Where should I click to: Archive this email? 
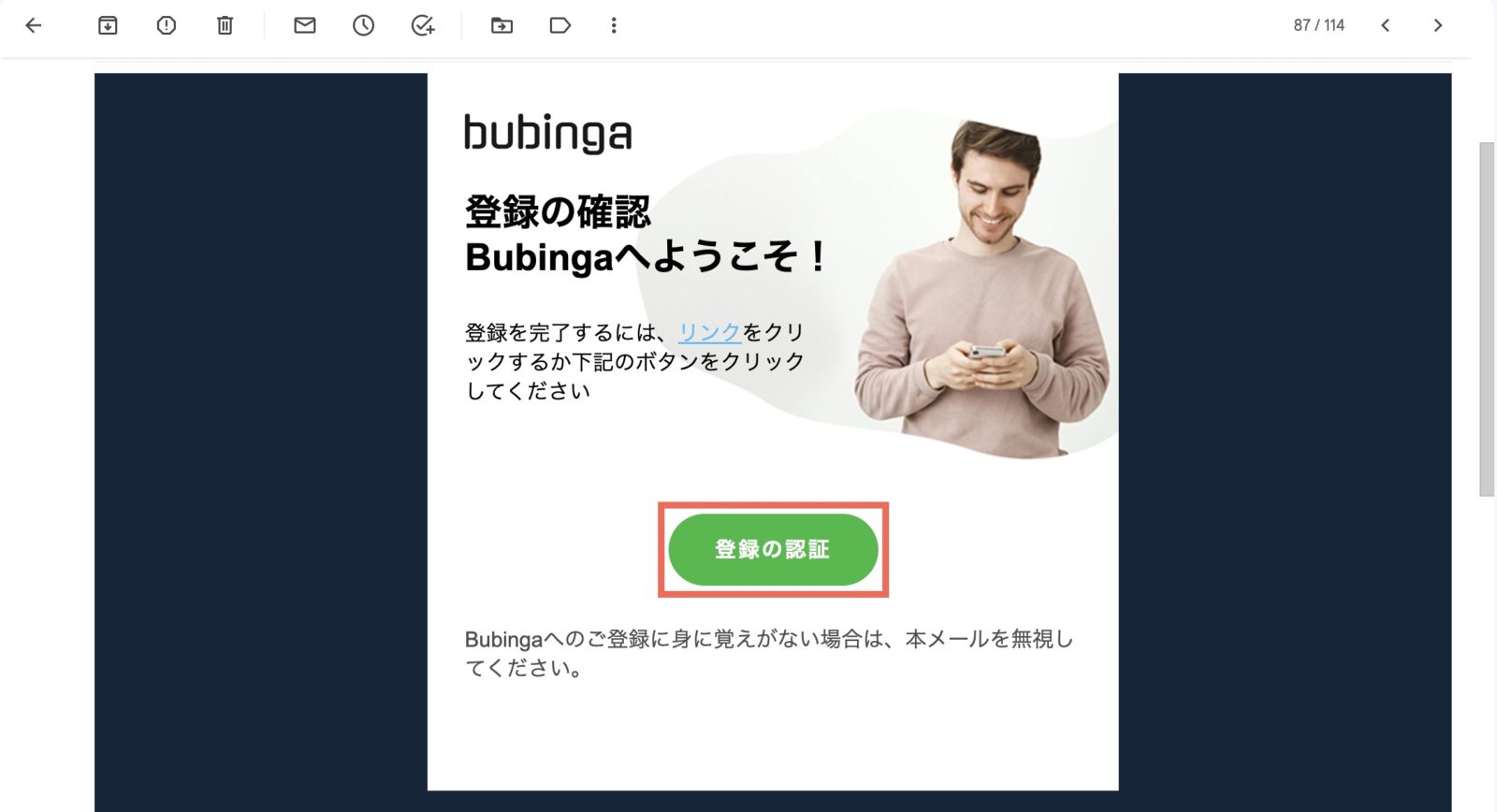[108, 25]
